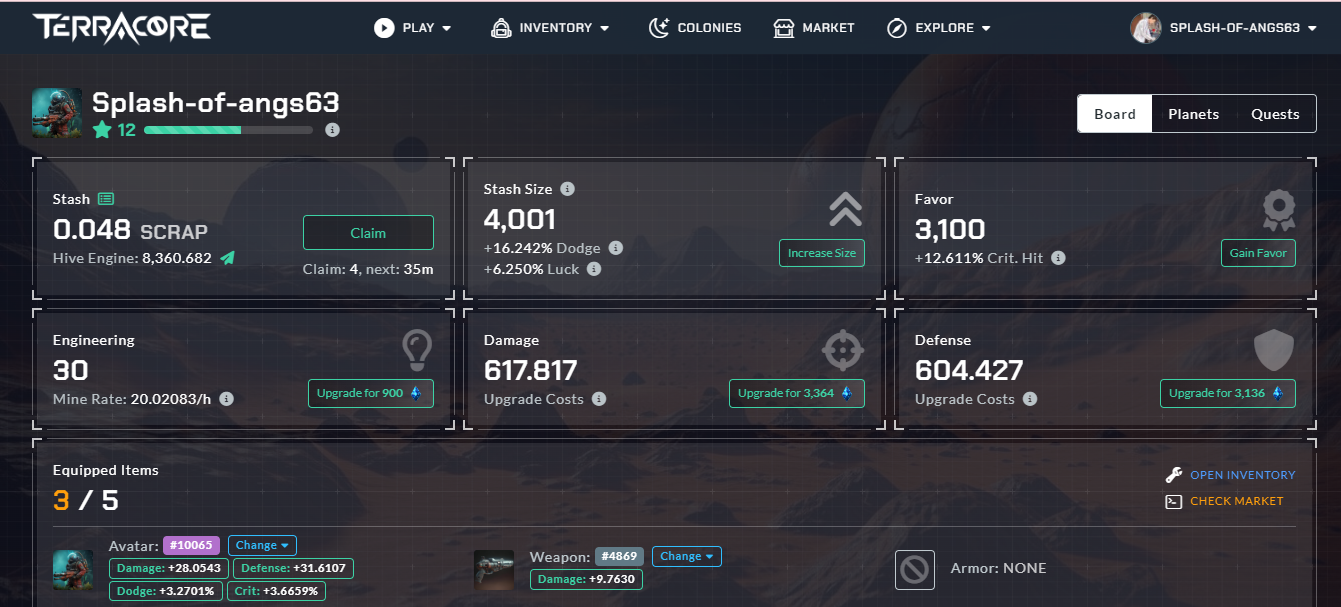The image size is (1341, 607).
Task: Open the SPLASH-OF-ANGS63 account dropdown
Action: coord(1241,28)
